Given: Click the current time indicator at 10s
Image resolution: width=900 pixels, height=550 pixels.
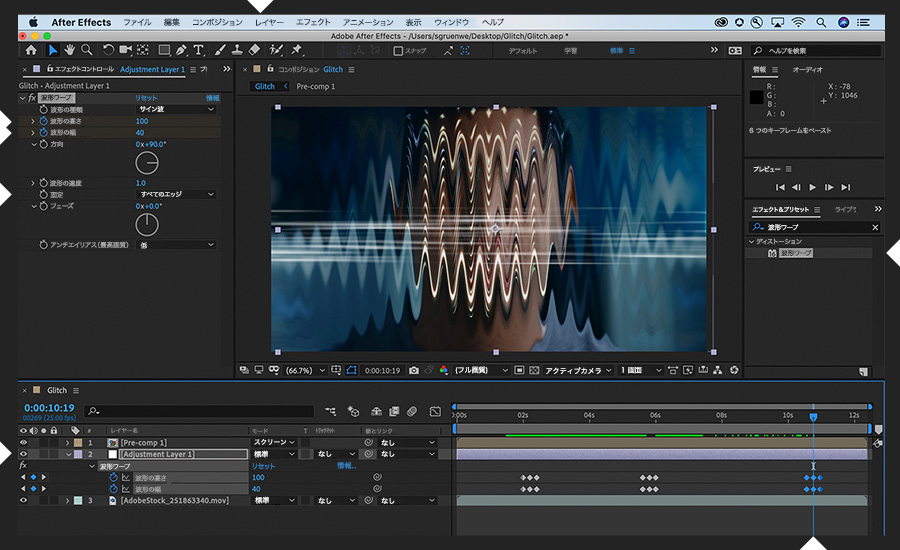Looking at the screenshot, I should click(813, 416).
